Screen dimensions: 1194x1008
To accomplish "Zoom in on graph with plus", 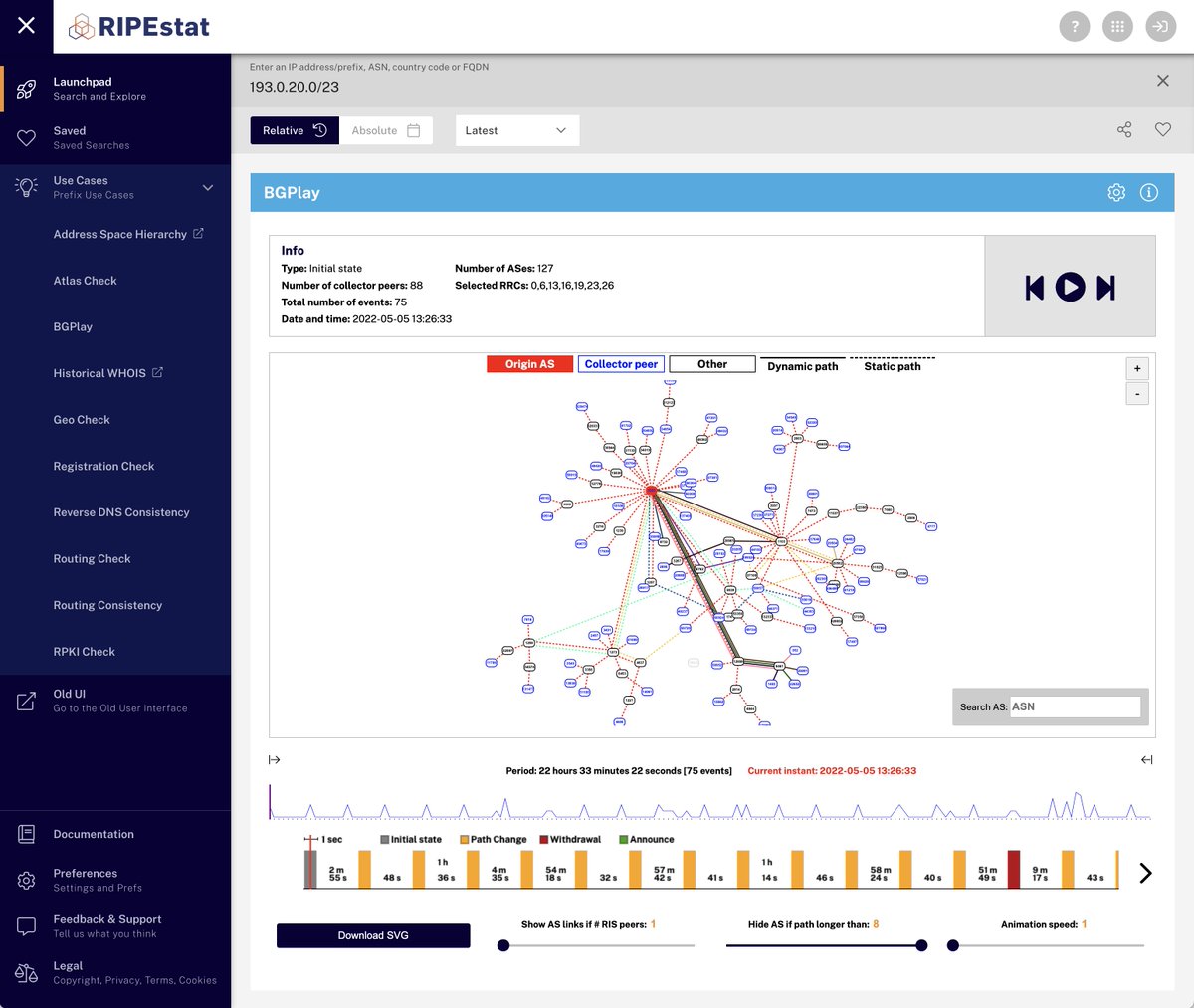I will [1137, 368].
